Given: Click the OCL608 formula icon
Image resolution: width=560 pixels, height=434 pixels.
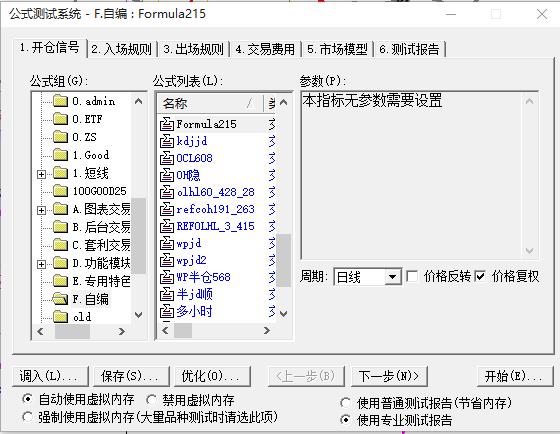Looking at the screenshot, I should click(166, 158).
